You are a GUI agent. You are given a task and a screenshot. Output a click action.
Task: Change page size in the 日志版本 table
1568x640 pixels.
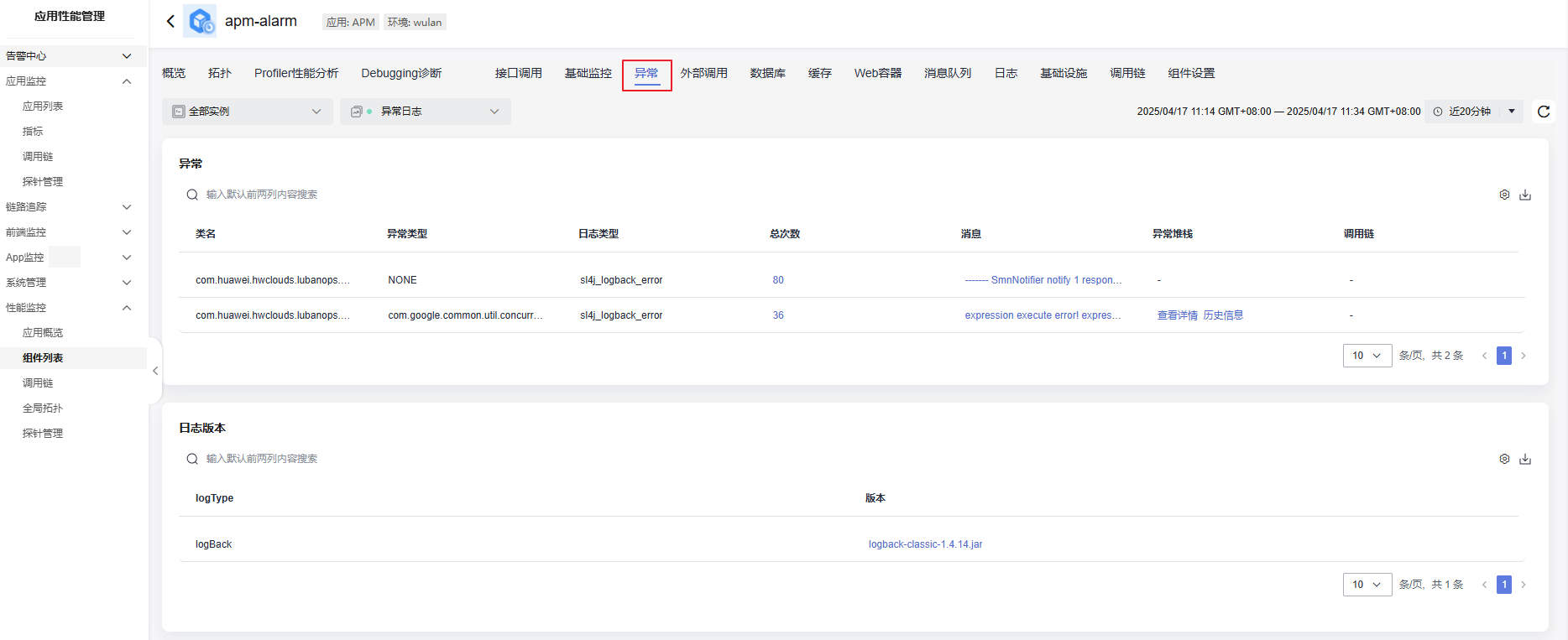click(x=1367, y=585)
